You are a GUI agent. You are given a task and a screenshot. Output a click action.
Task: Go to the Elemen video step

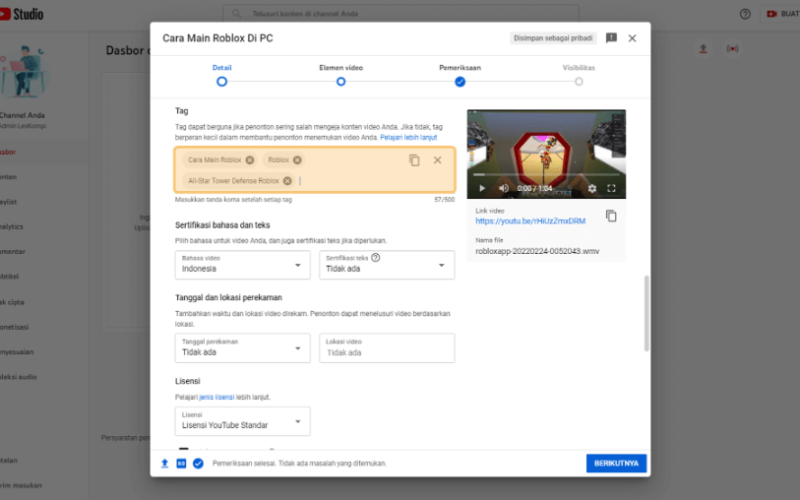pos(341,76)
